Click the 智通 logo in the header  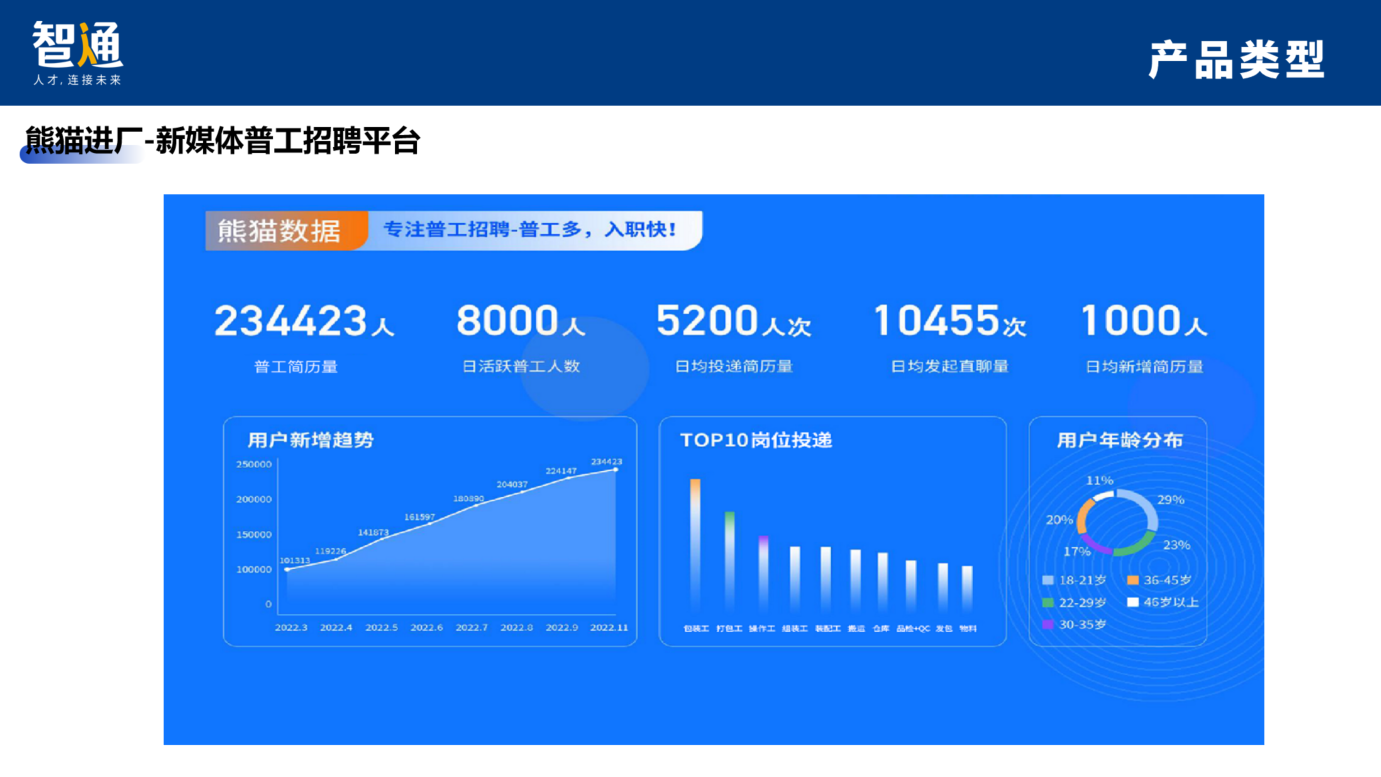click(x=78, y=53)
